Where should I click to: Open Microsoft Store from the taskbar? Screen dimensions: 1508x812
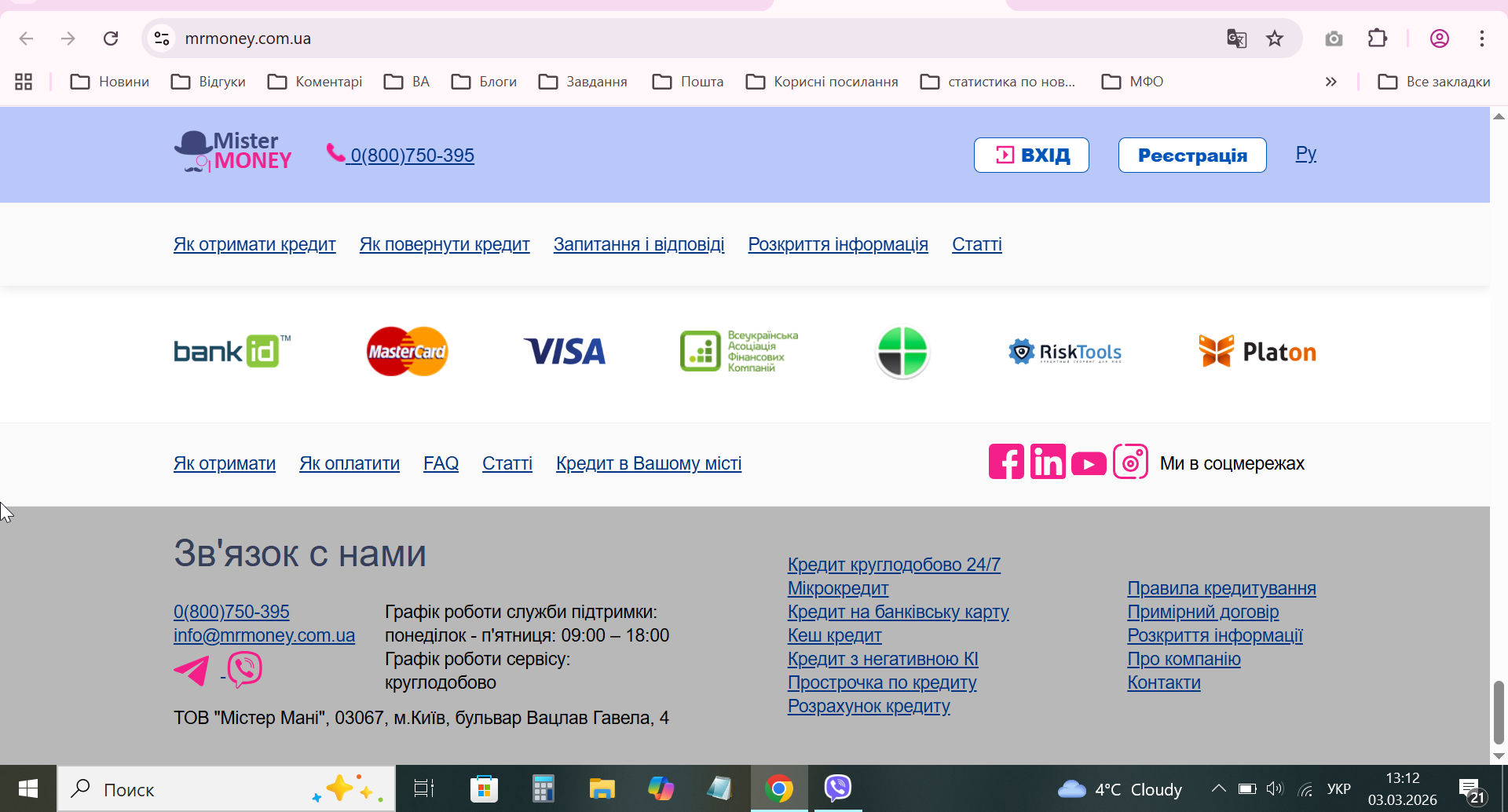484,788
